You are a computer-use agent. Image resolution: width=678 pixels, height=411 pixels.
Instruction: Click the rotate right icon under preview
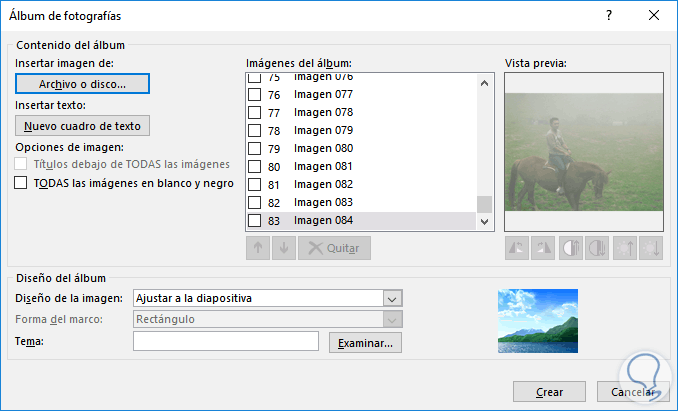pos(544,248)
